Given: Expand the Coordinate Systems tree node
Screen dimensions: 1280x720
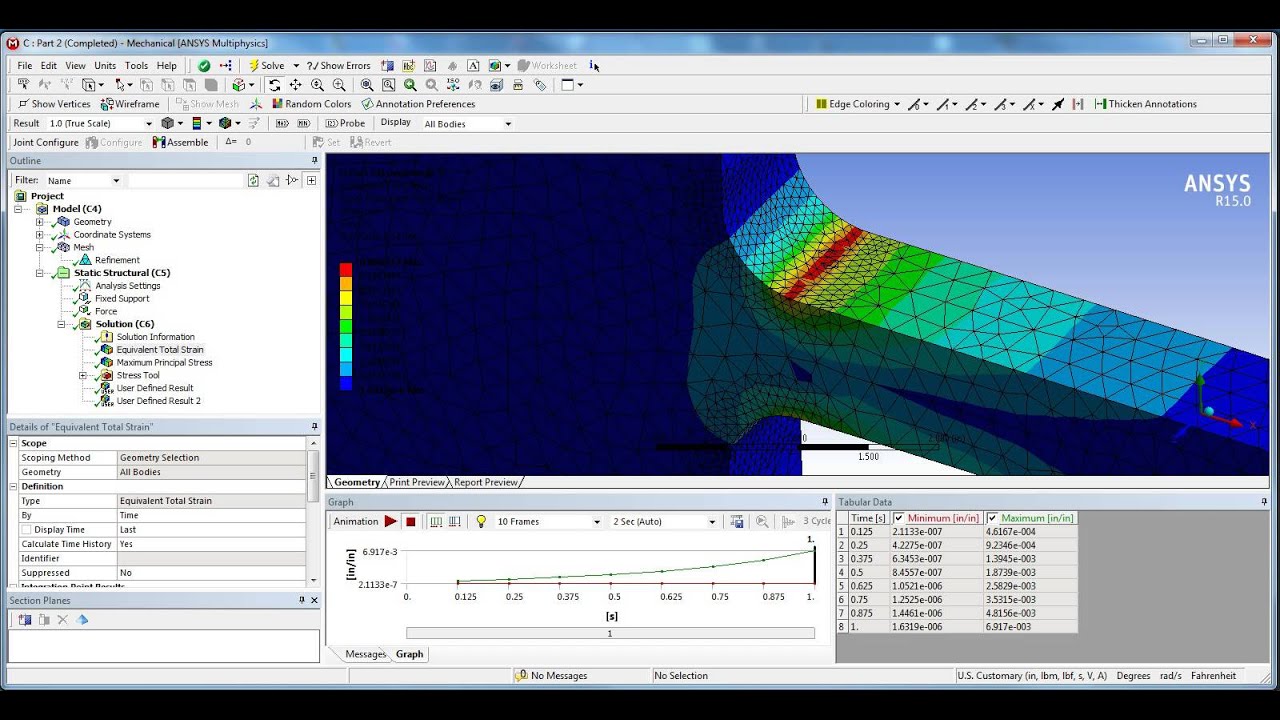Looking at the screenshot, I should [x=40, y=235].
